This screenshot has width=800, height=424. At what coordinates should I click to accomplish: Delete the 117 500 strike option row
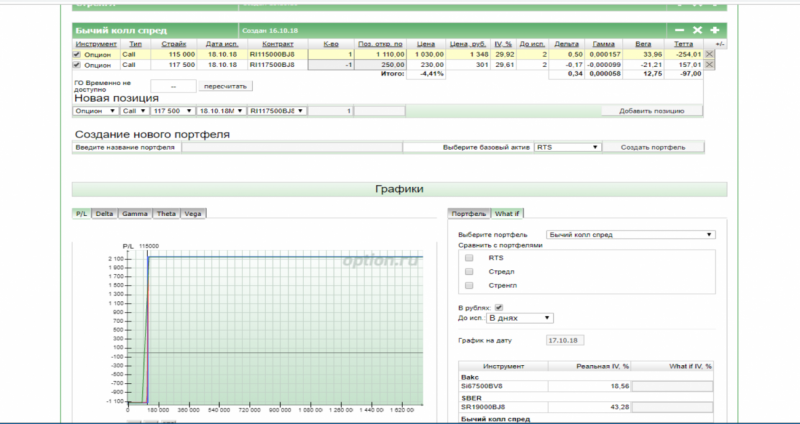[709, 64]
